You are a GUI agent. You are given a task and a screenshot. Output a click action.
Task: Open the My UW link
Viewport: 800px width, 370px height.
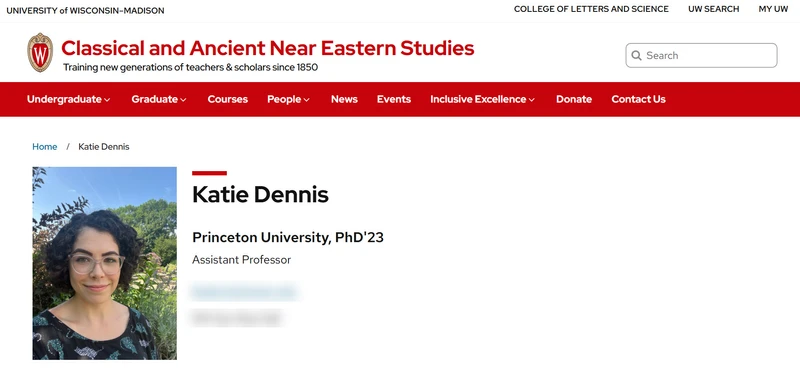point(773,9)
